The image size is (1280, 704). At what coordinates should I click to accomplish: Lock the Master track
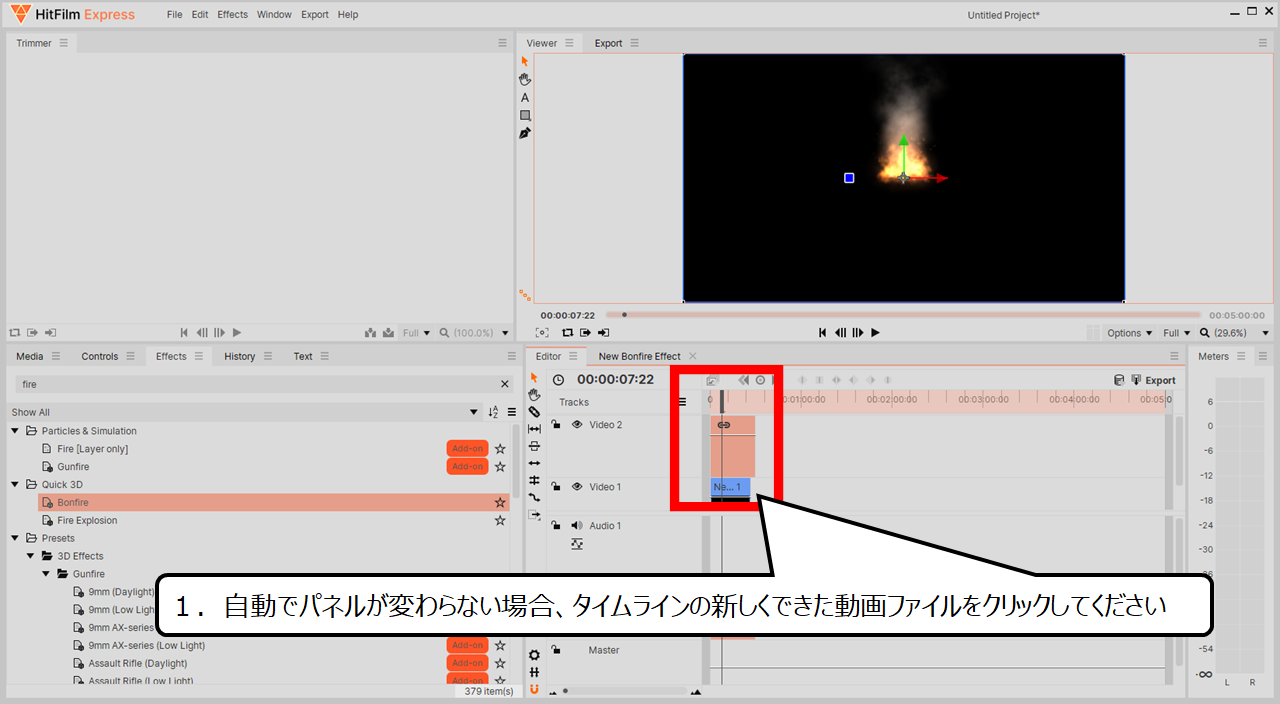(556, 650)
